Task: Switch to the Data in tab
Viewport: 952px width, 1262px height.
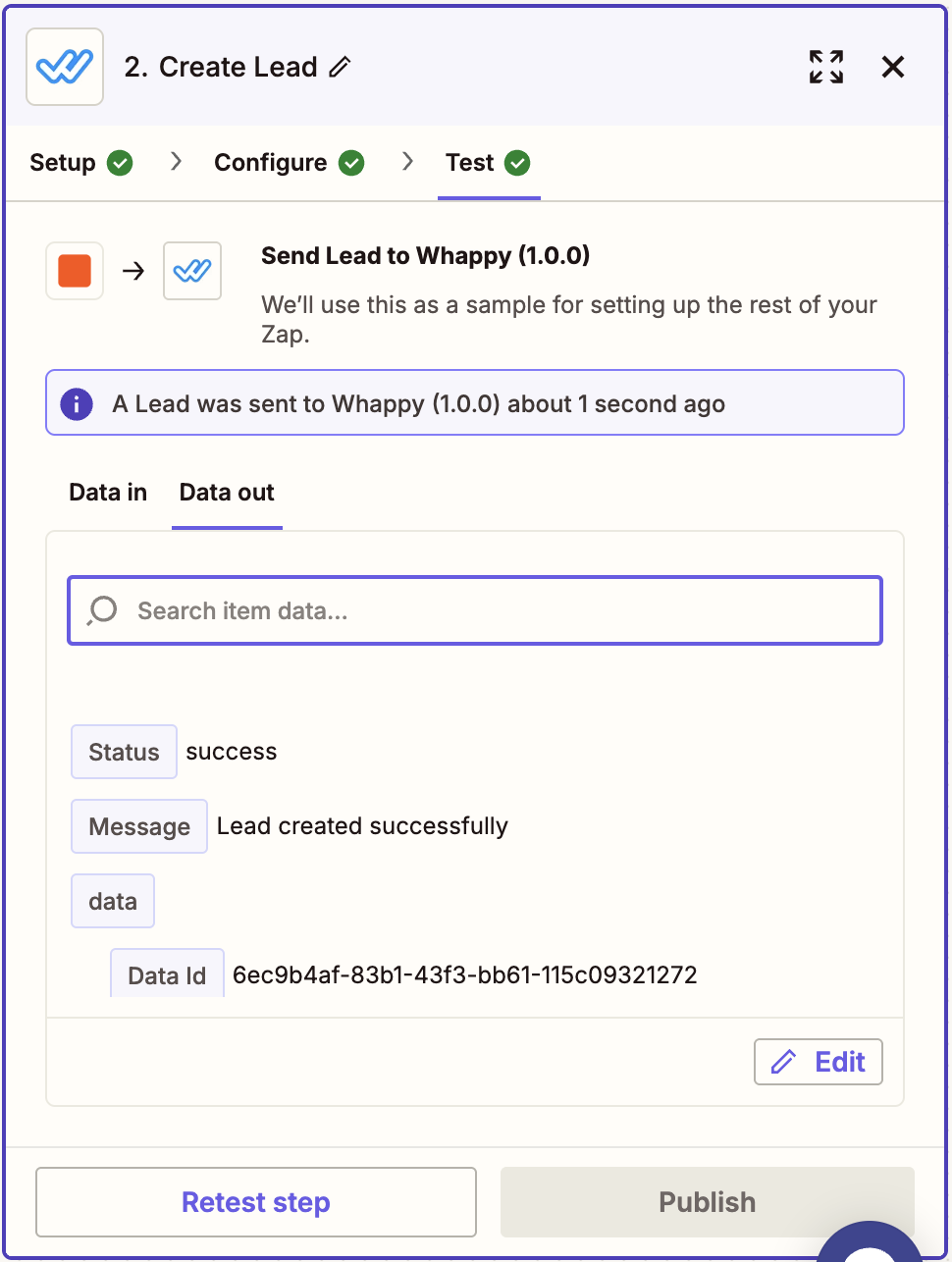Action: point(107,493)
